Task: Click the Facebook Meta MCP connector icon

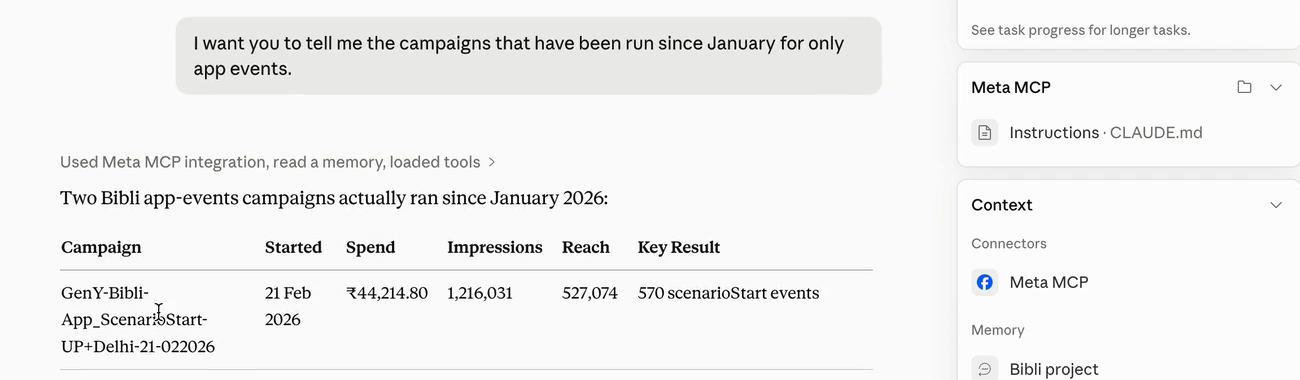Action: pos(985,282)
